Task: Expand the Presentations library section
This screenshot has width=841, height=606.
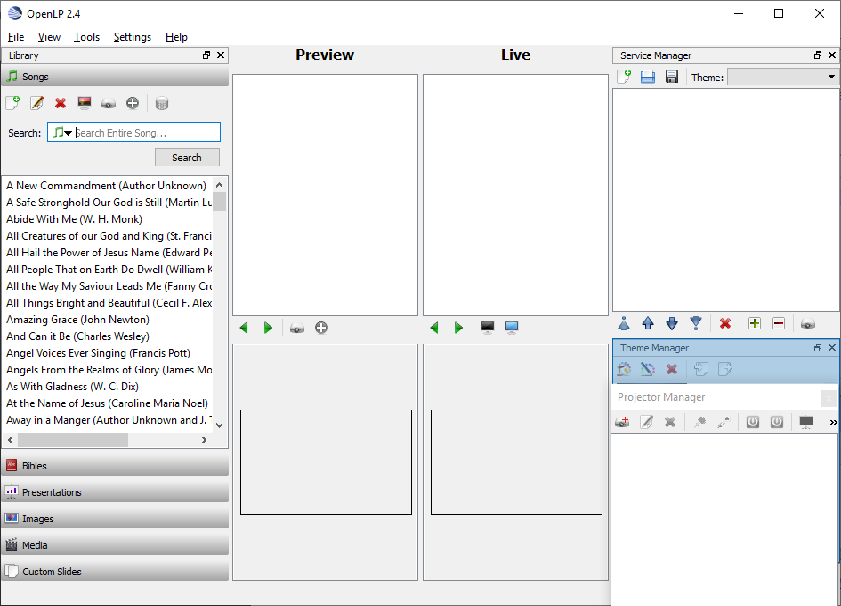Action: pyautogui.click(x=115, y=492)
